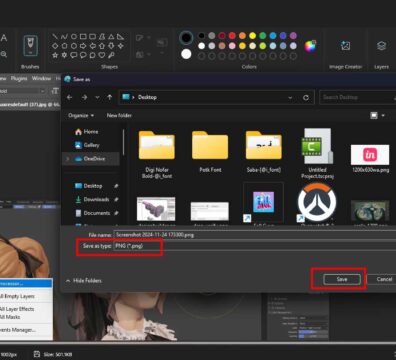Select the Line shape
Screen dimensions: 396x360
pyautogui.click(x=55, y=36)
